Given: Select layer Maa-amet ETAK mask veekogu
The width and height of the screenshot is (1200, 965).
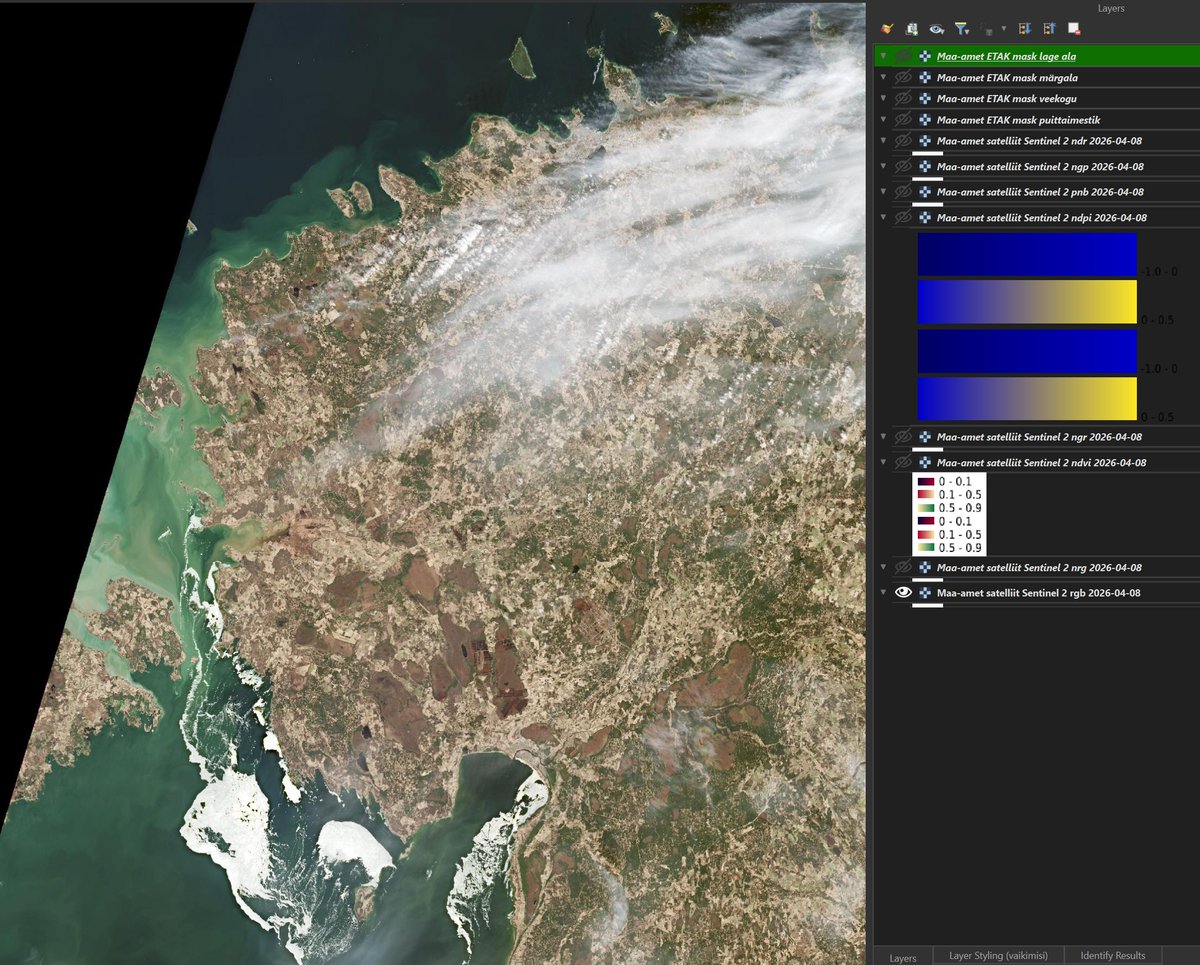Looking at the screenshot, I should click(1007, 98).
